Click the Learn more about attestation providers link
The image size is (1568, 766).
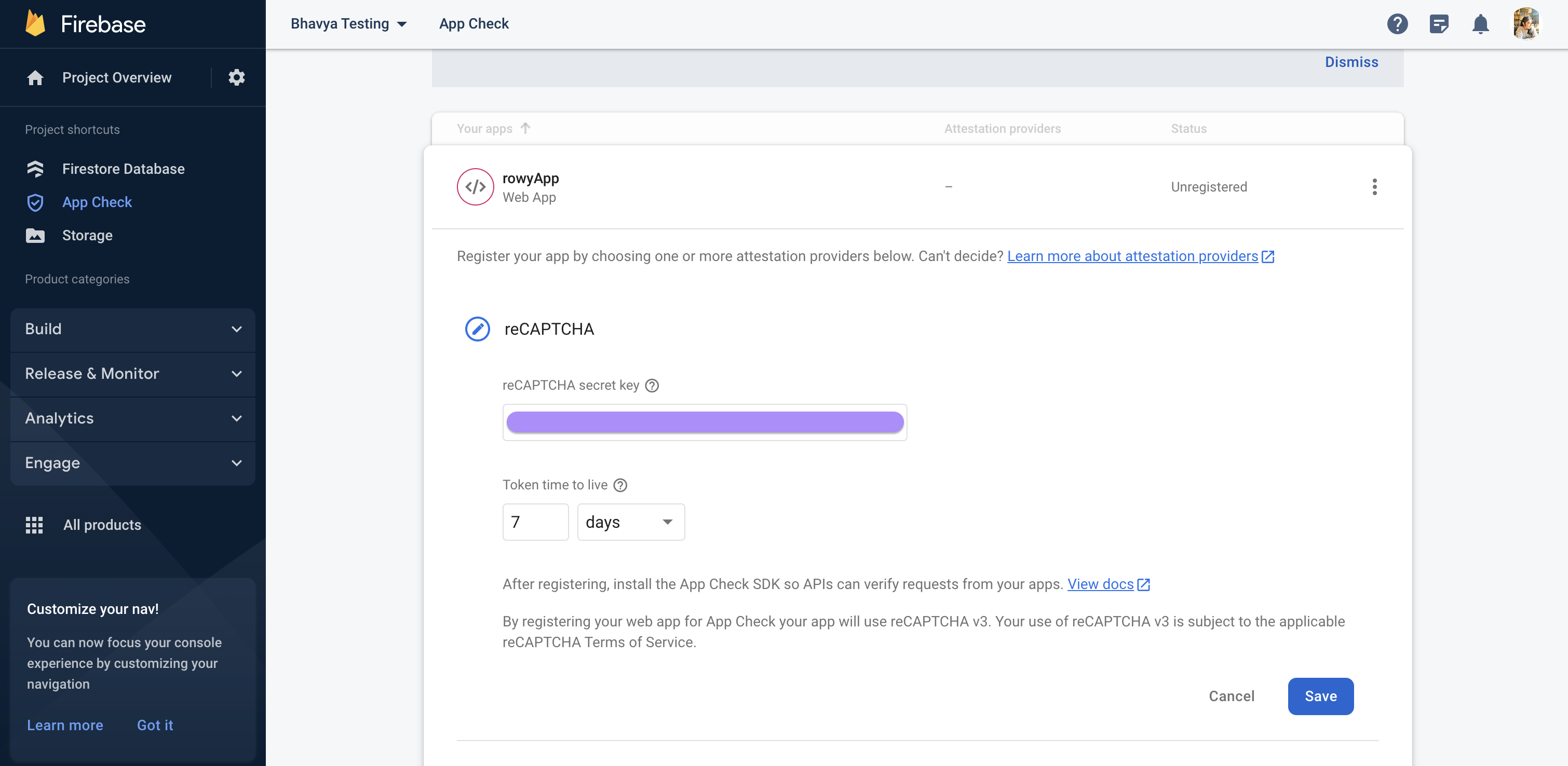coord(1133,256)
